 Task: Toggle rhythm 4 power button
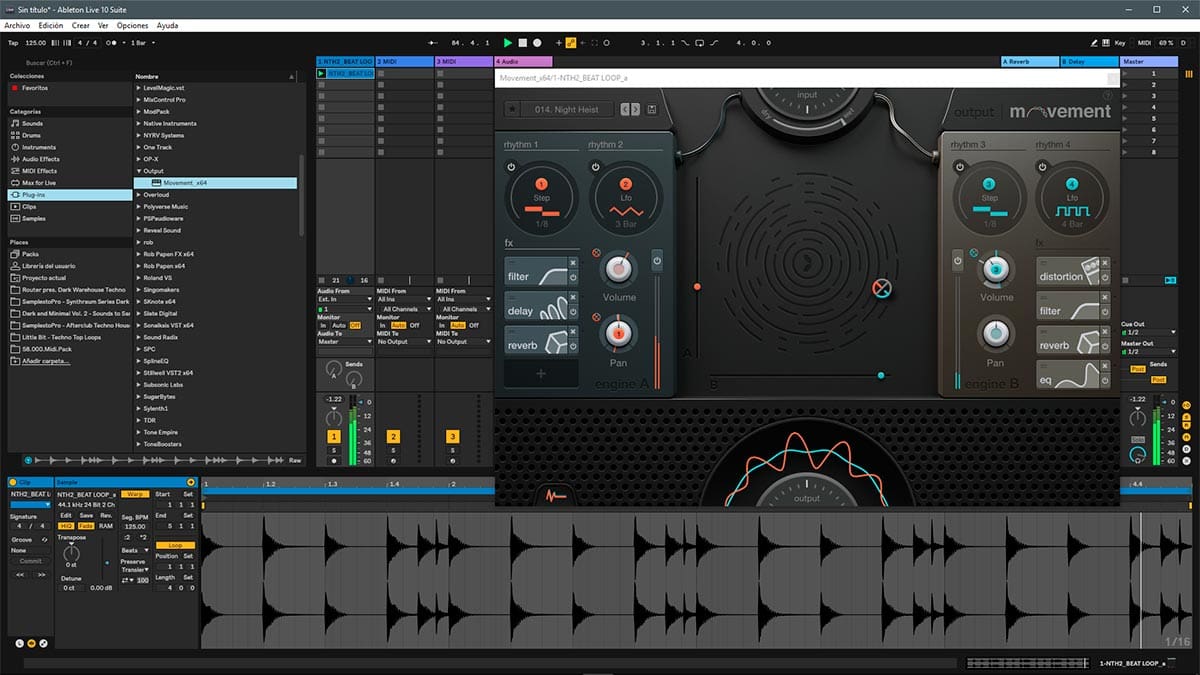tap(1043, 166)
